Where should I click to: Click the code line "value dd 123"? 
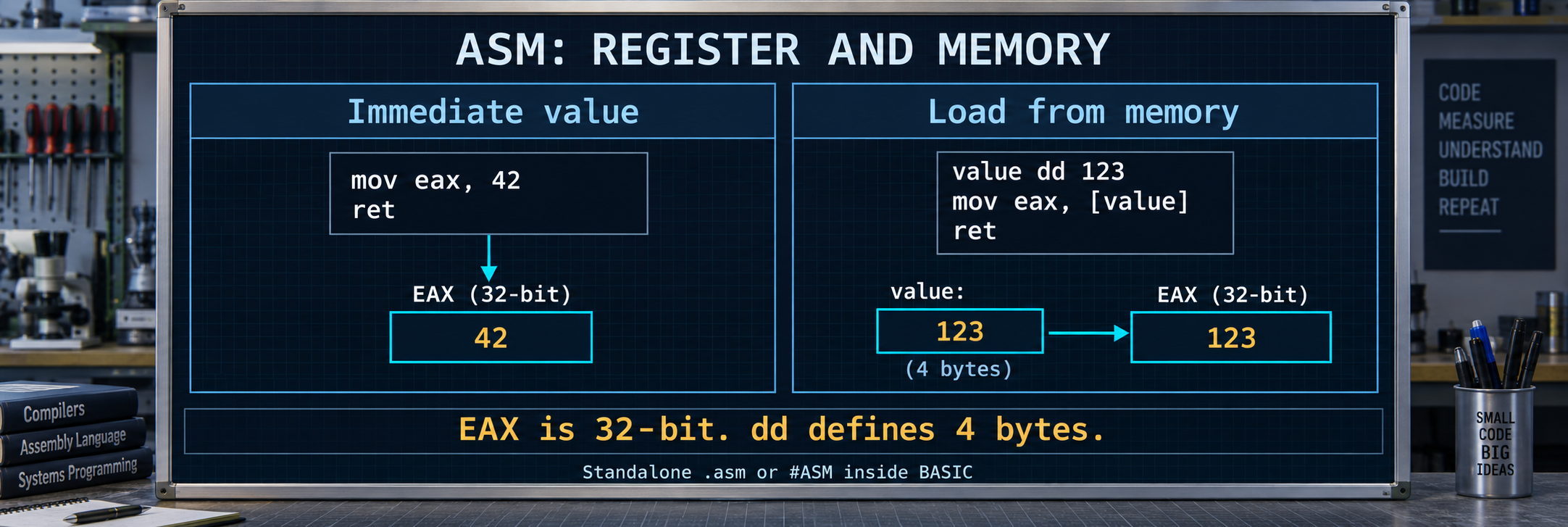(x=1038, y=172)
